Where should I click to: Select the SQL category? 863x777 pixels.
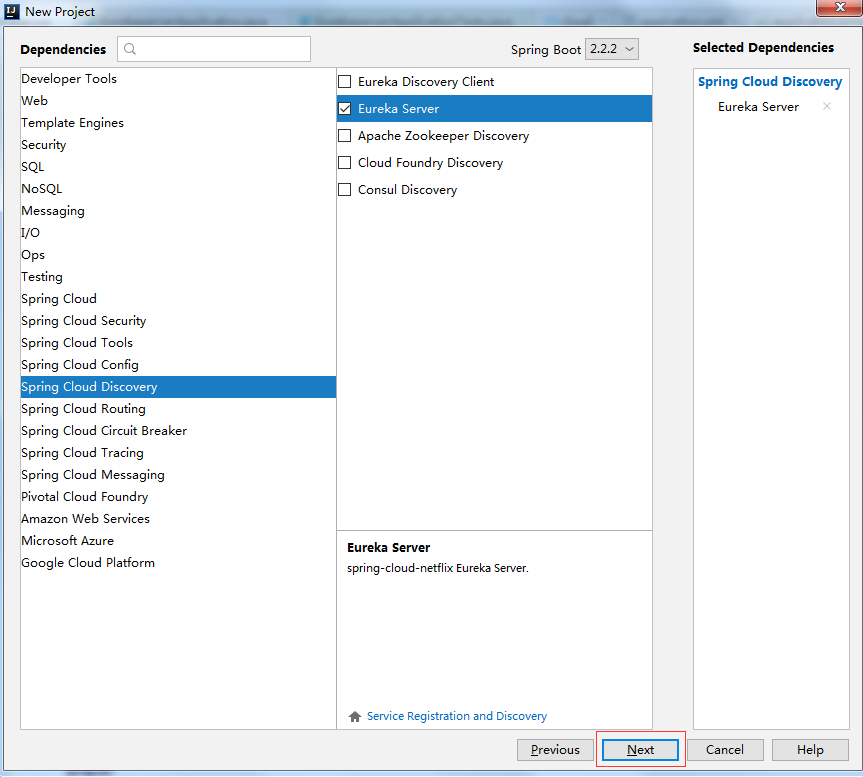[178, 167]
